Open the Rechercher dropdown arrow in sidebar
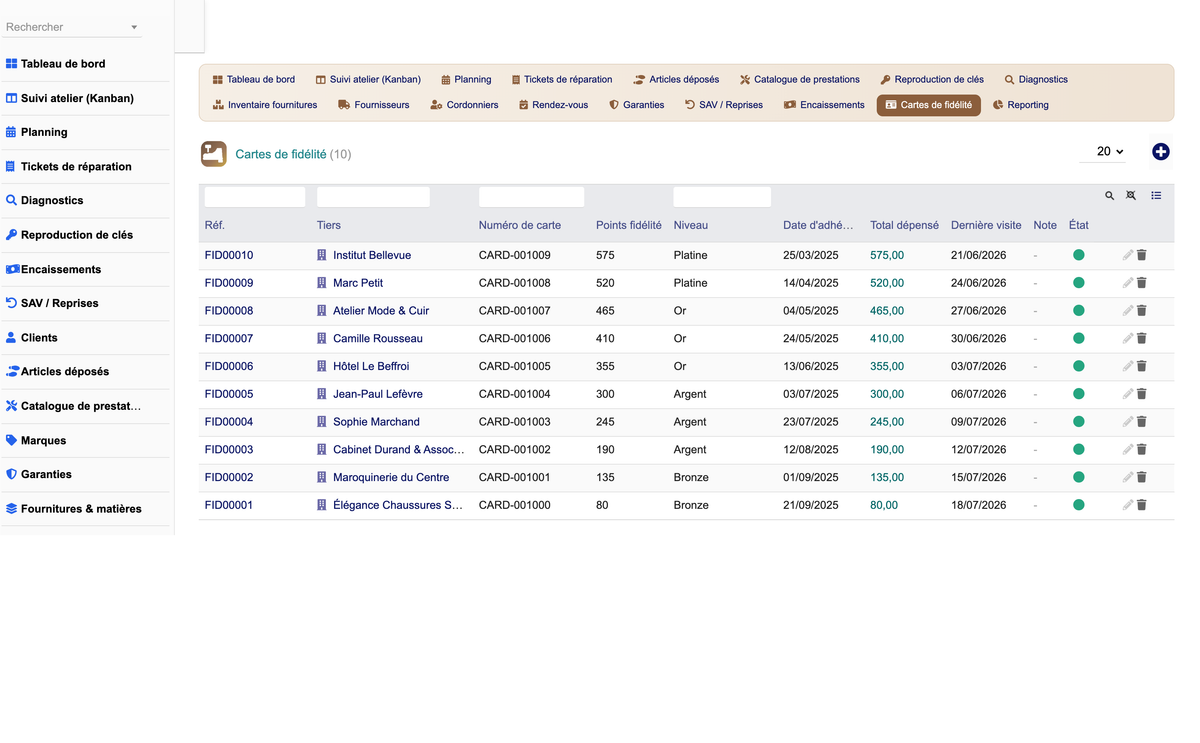 (x=134, y=28)
